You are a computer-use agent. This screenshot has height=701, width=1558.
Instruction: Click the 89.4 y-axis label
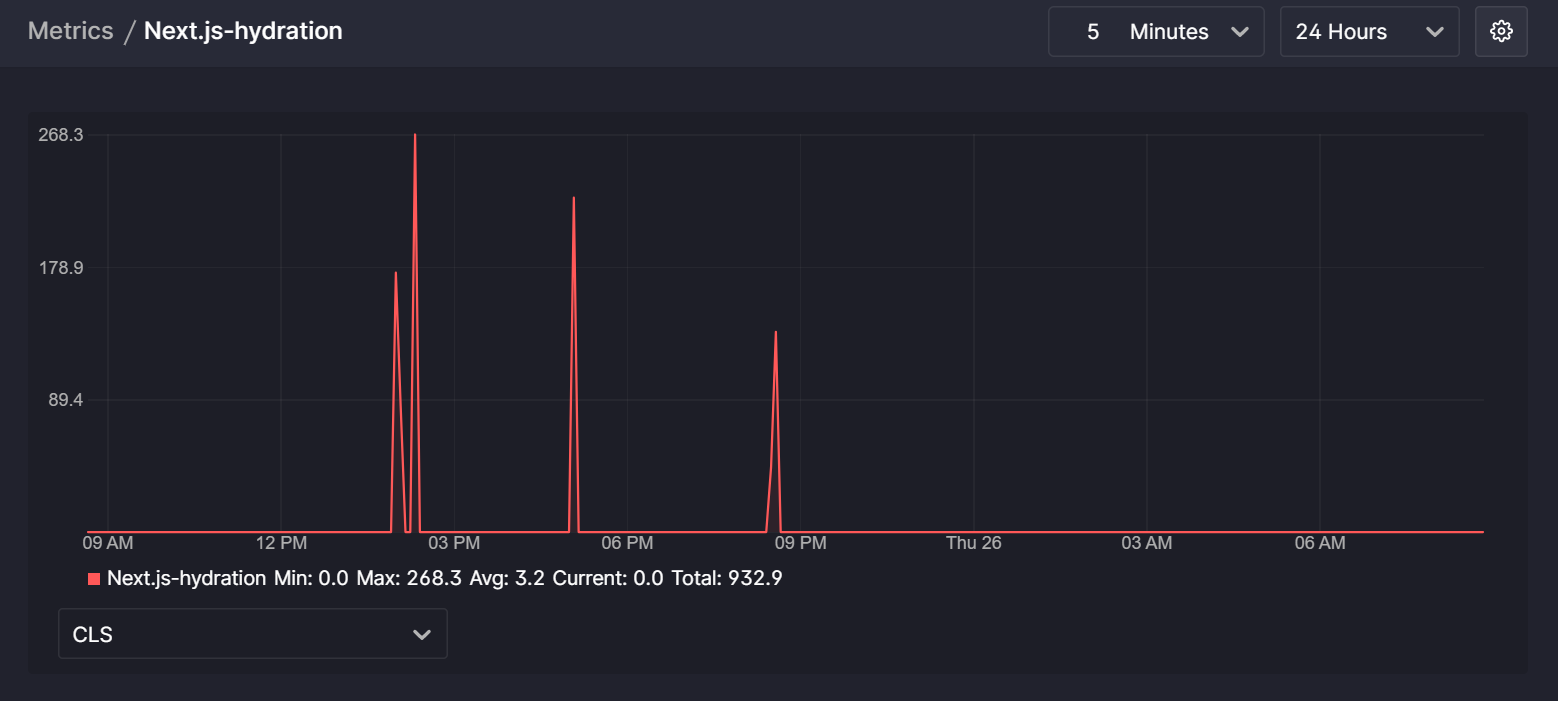pyautogui.click(x=65, y=400)
